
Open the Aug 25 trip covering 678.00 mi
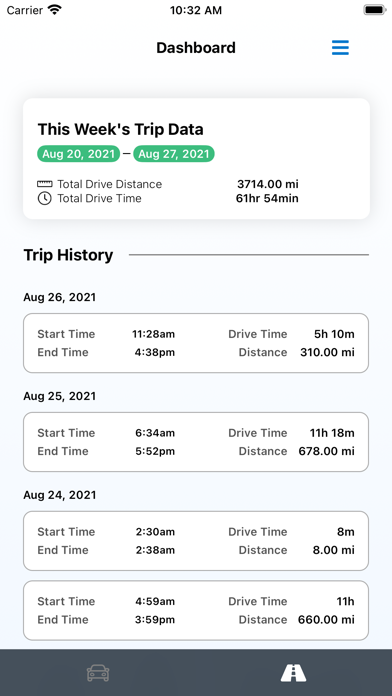pyautogui.click(x=196, y=442)
